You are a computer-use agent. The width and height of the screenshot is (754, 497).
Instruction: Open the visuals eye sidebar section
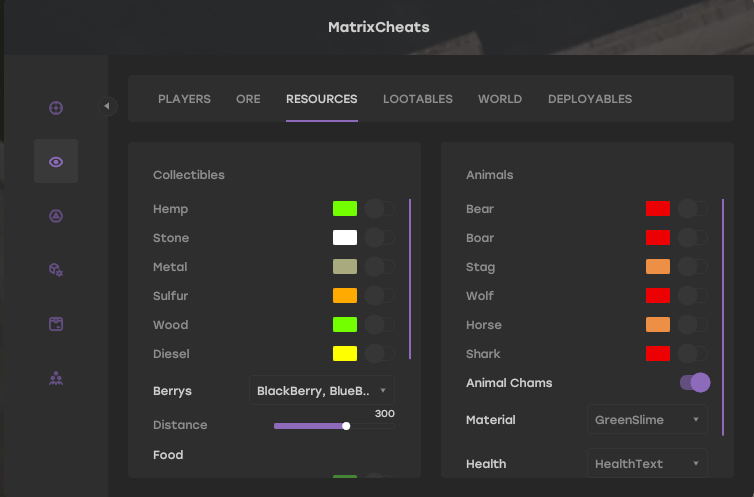point(56,162)
